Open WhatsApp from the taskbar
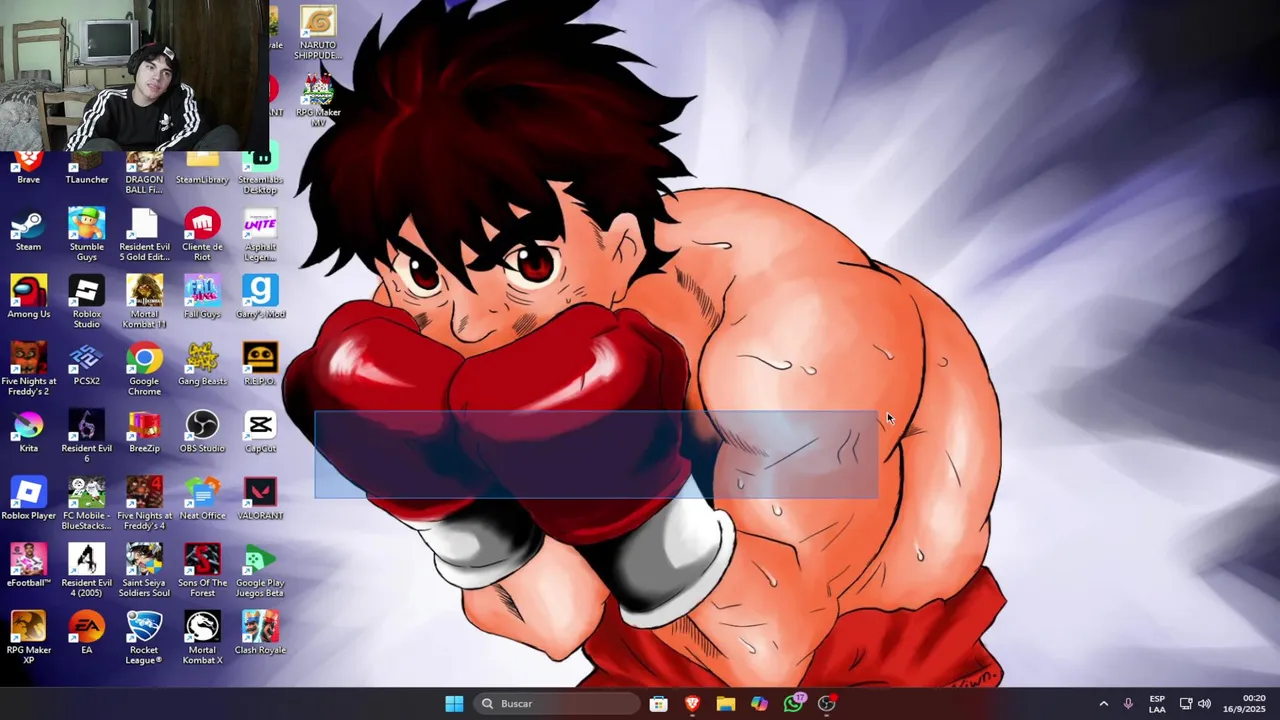 click(794, 703)
